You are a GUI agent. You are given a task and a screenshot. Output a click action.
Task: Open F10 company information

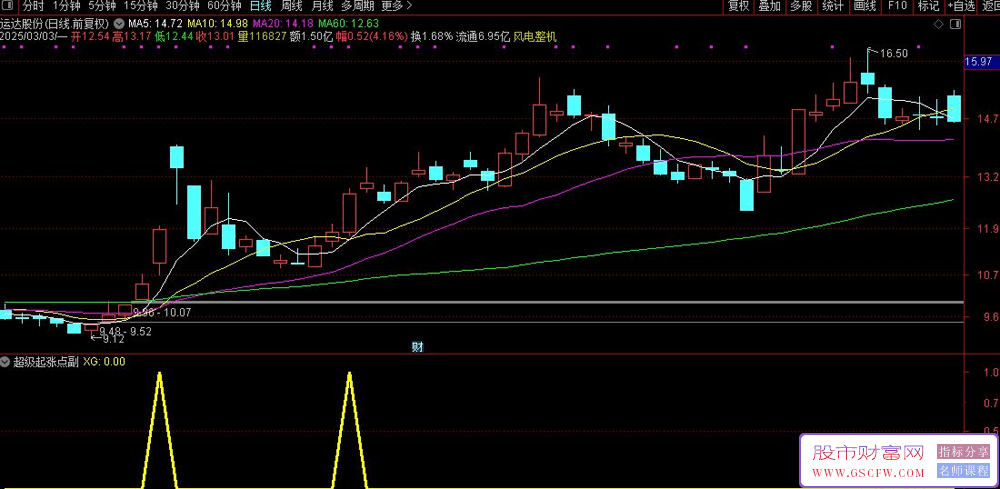coord(897,6)
